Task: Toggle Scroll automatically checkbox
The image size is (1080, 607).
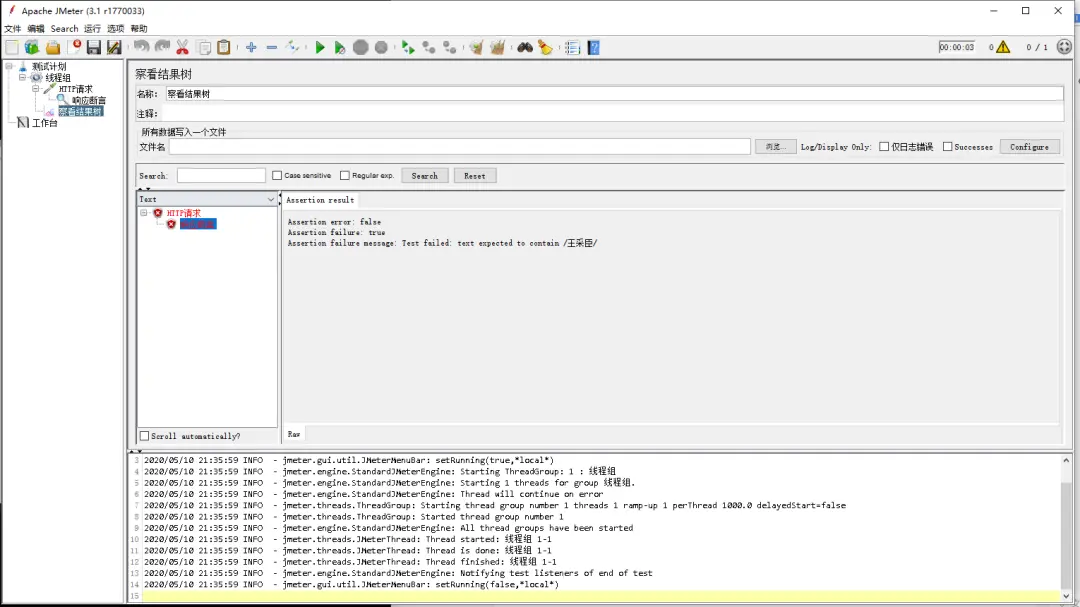Action: (x=145, y=436)
